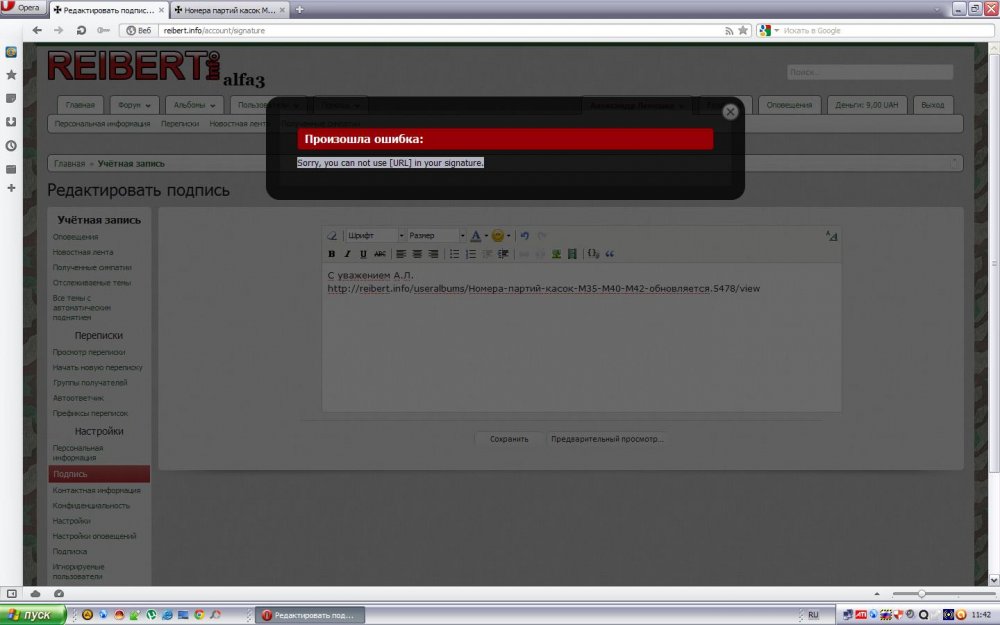This screenshot has width=1000, height=625.
Task: Open the Шрифт font dropdown
Action: coord(375,235)
